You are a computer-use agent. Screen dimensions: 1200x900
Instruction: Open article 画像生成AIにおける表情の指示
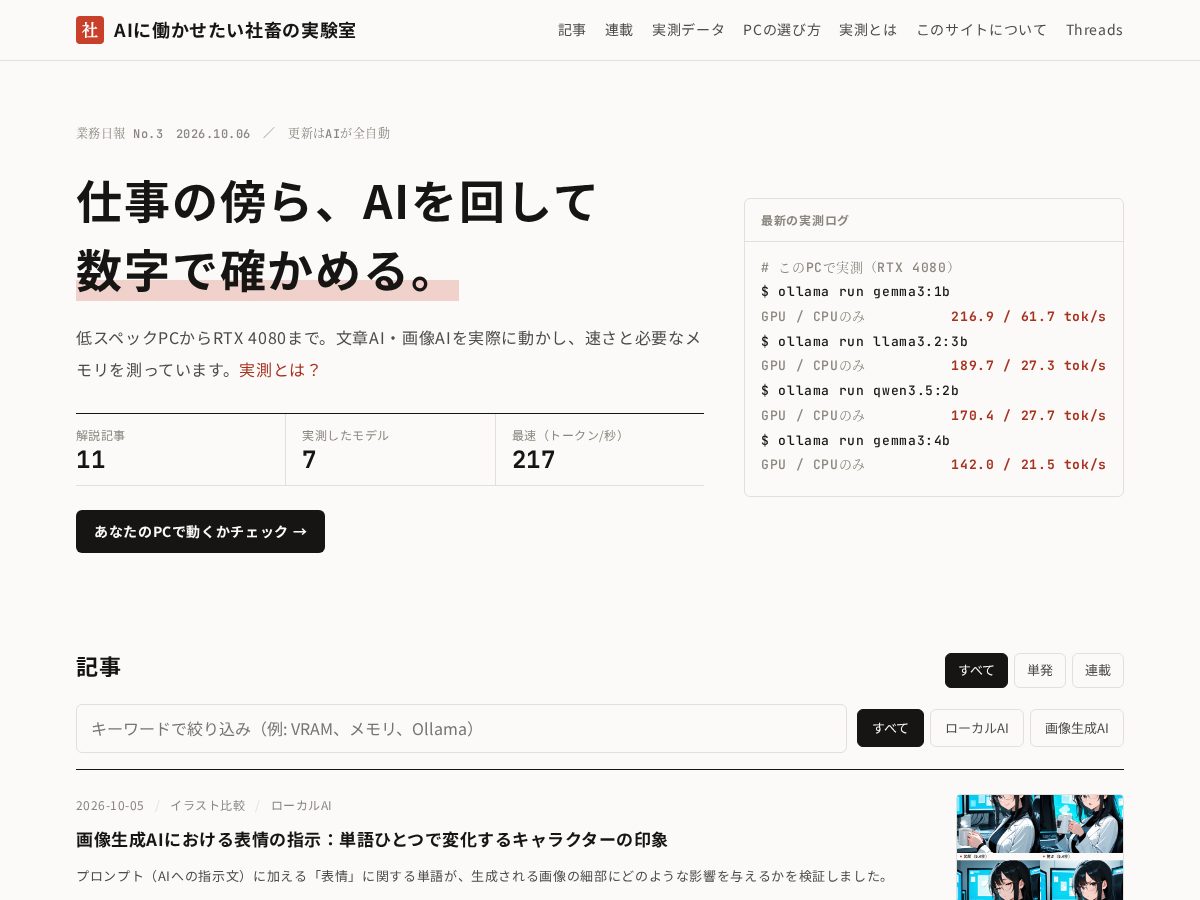tap(372, 839)
